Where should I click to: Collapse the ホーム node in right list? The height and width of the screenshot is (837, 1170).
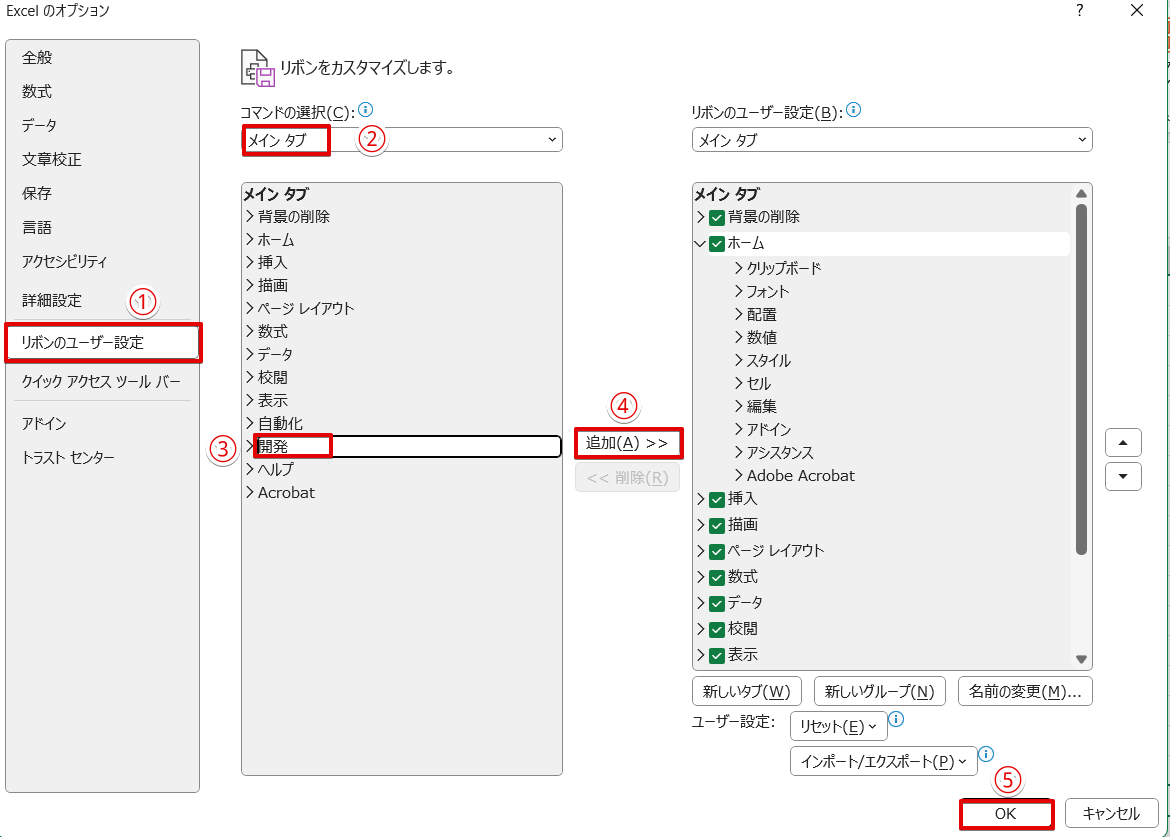700,244
